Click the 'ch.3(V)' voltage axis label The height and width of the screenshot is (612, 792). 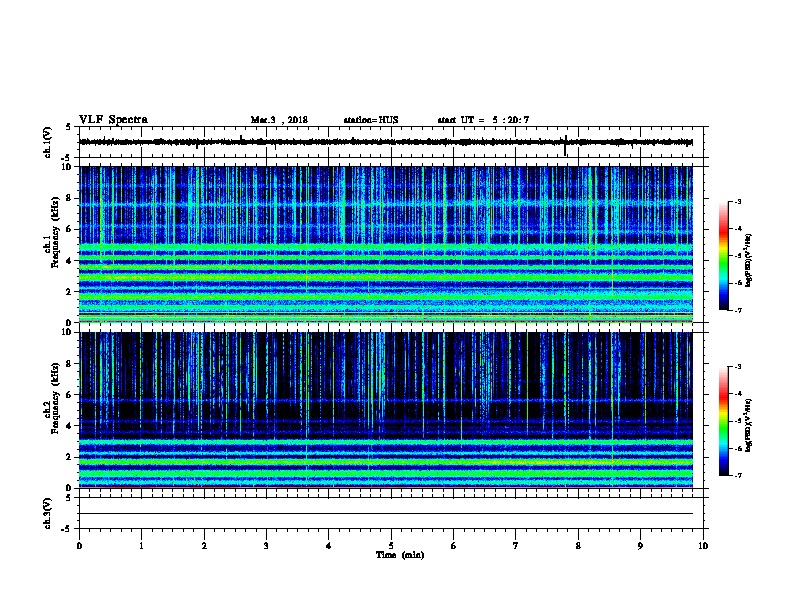[47, 513]
